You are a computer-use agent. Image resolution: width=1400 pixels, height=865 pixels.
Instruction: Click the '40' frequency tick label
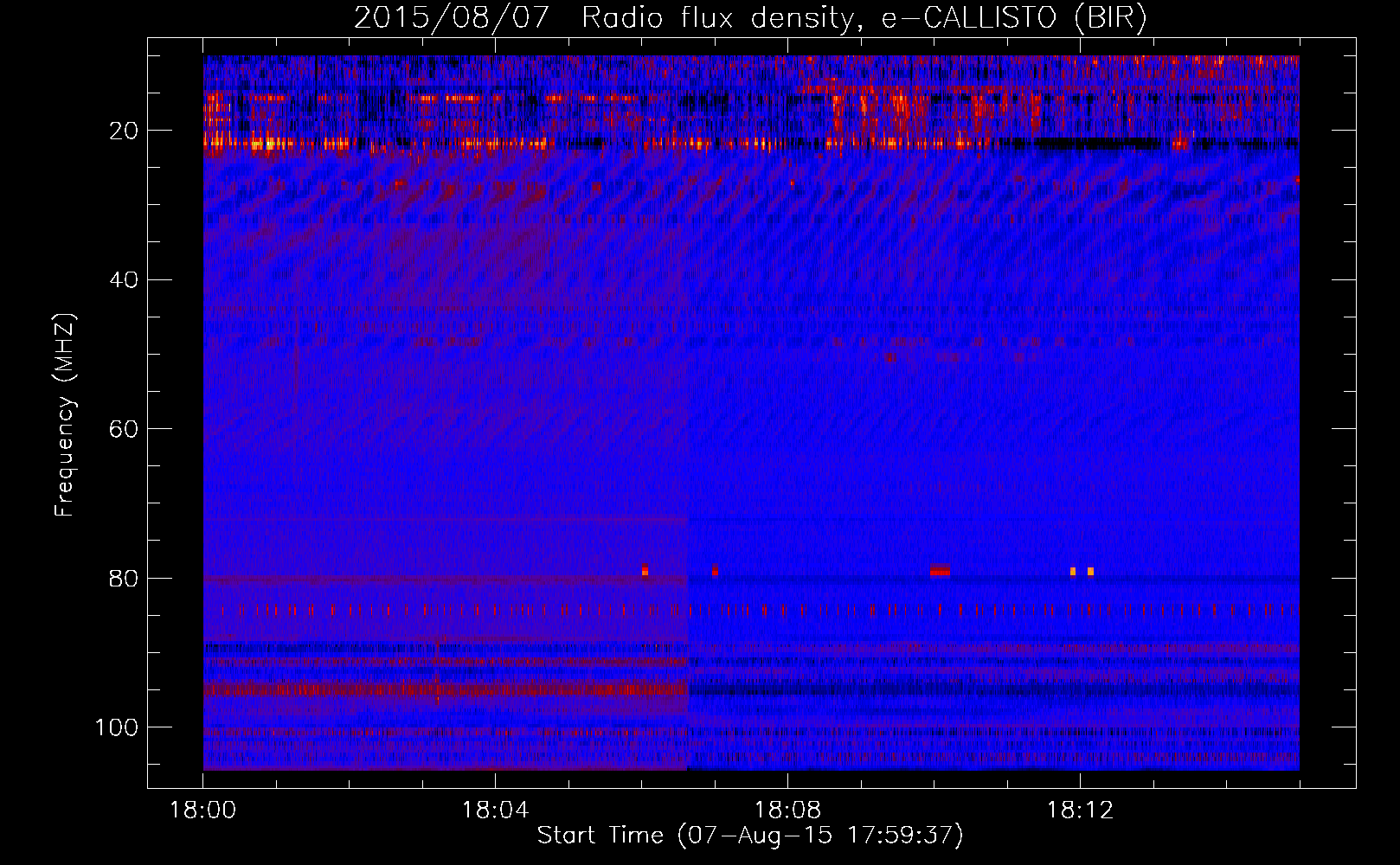tap(125, 280)
